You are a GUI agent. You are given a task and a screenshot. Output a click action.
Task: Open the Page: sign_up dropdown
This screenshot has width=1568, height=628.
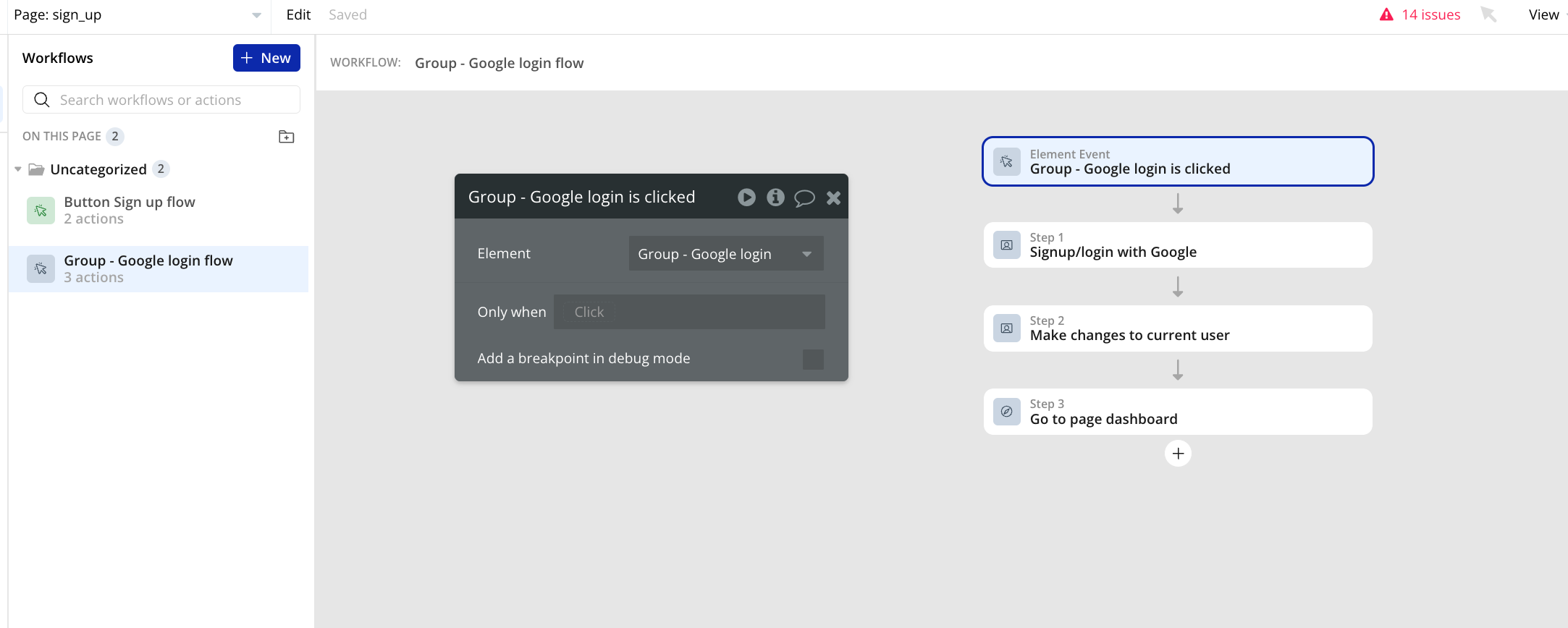(138, 14)
